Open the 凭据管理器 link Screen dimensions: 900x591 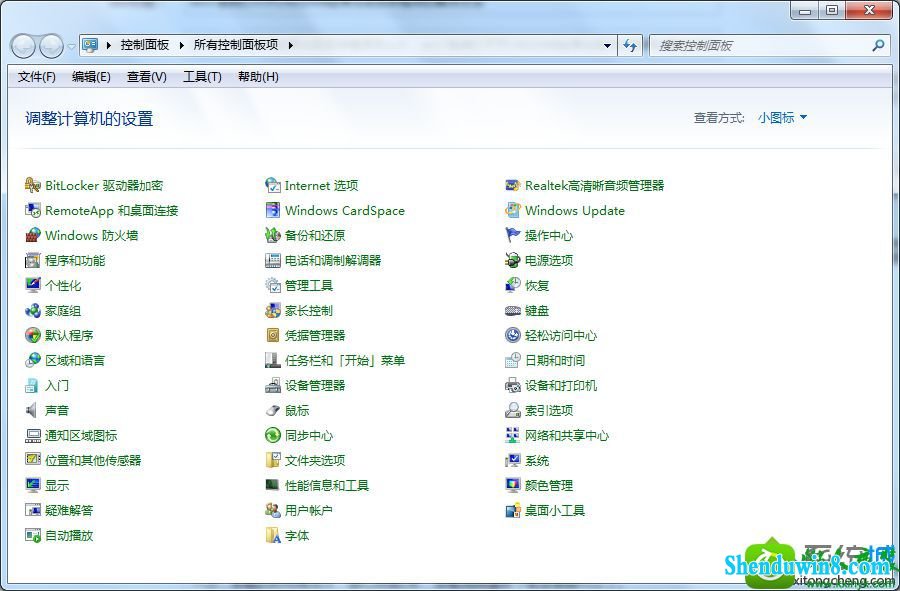pyautogui.click(x=315, y=336)
